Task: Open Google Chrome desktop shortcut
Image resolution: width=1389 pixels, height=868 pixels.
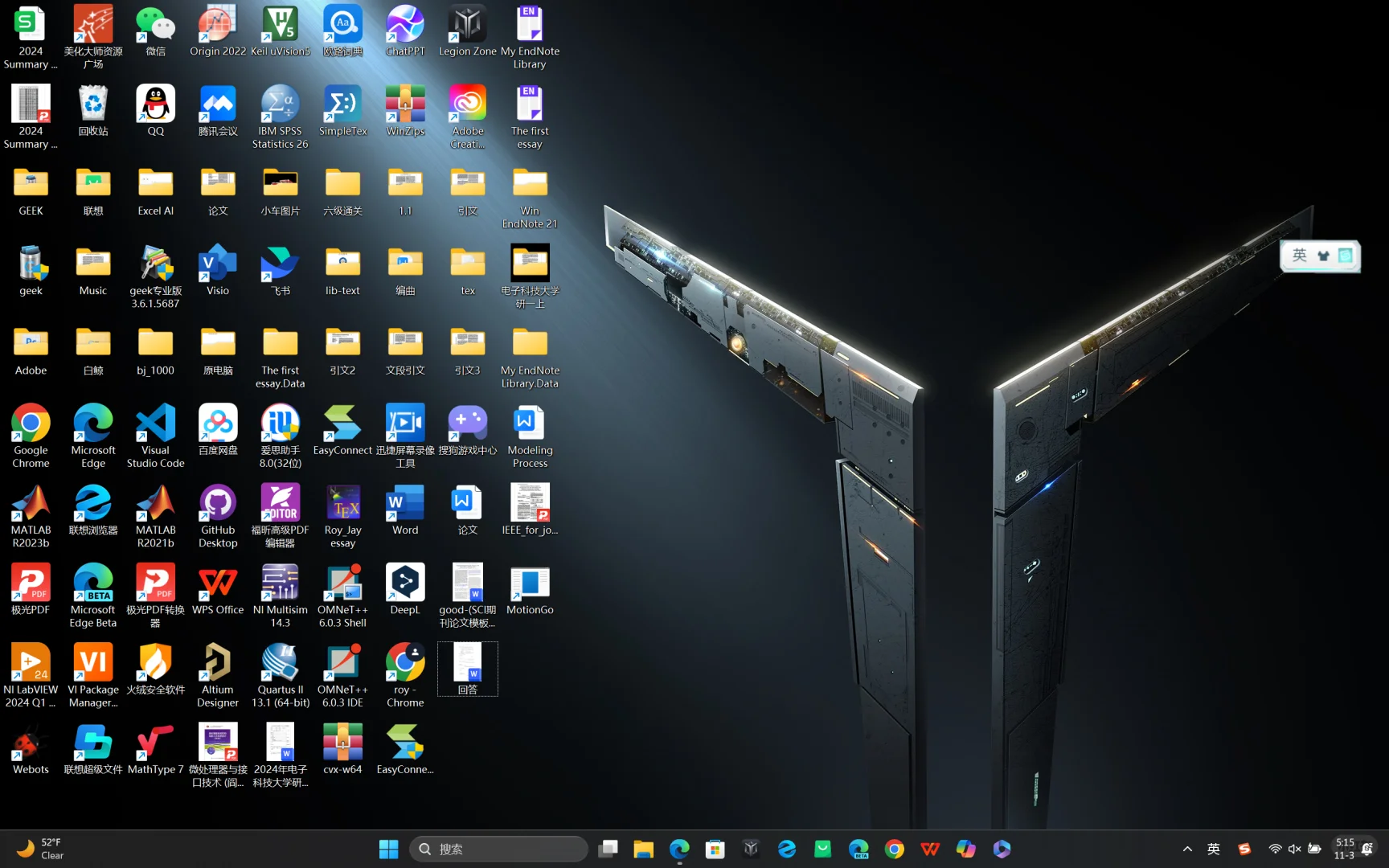Action: coord(31,436)
